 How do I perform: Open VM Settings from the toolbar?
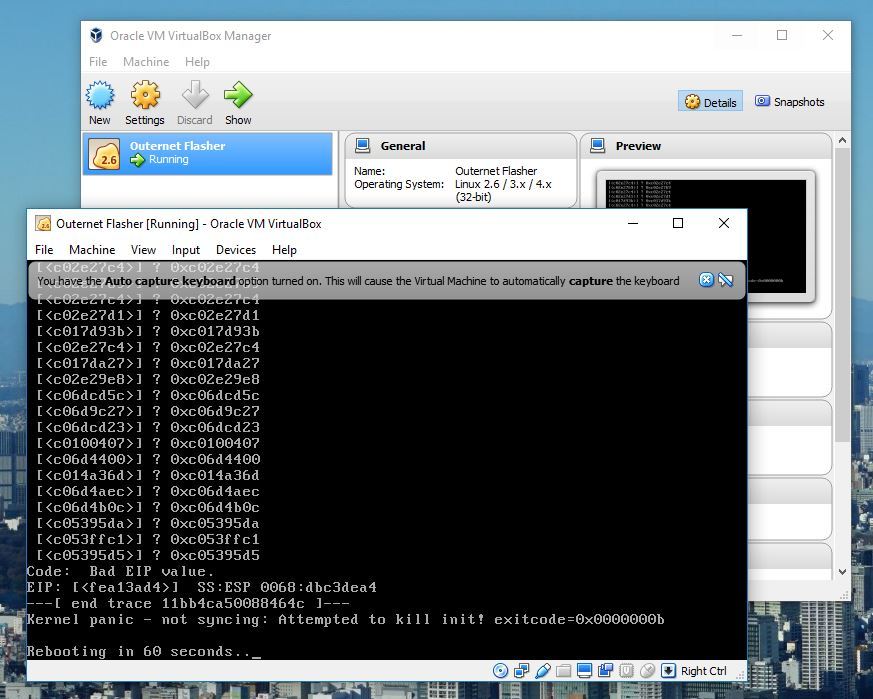pyautogui.click(x=145, y=103)
